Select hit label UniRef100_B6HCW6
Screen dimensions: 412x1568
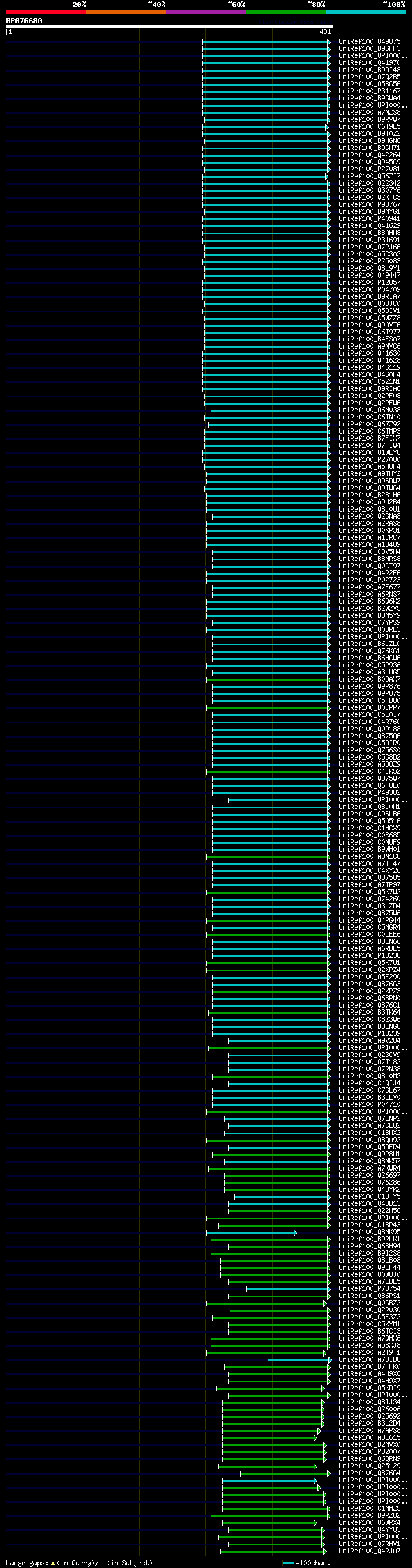pos(370,658)
